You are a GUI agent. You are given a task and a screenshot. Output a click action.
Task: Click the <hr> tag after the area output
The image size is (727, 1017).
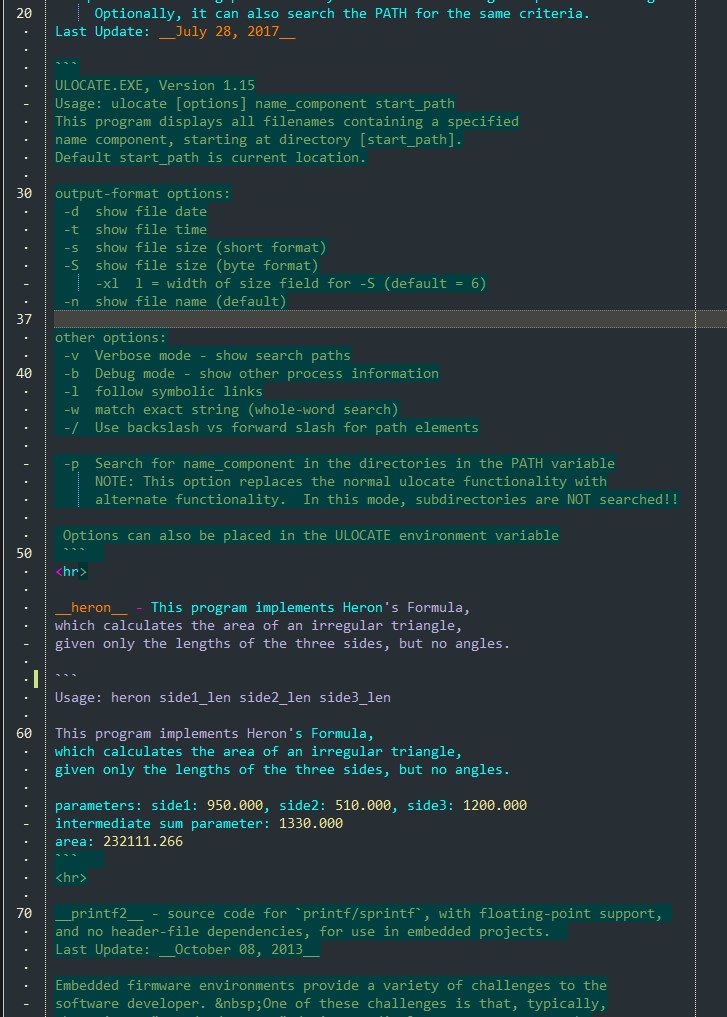point(71,878)
